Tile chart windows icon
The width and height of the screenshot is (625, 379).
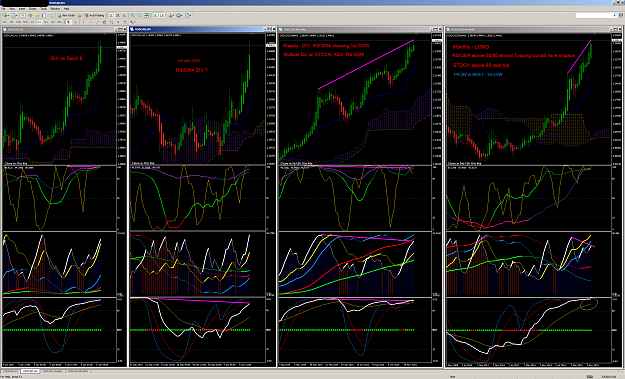pyautogui.click(x=146, y=16)
